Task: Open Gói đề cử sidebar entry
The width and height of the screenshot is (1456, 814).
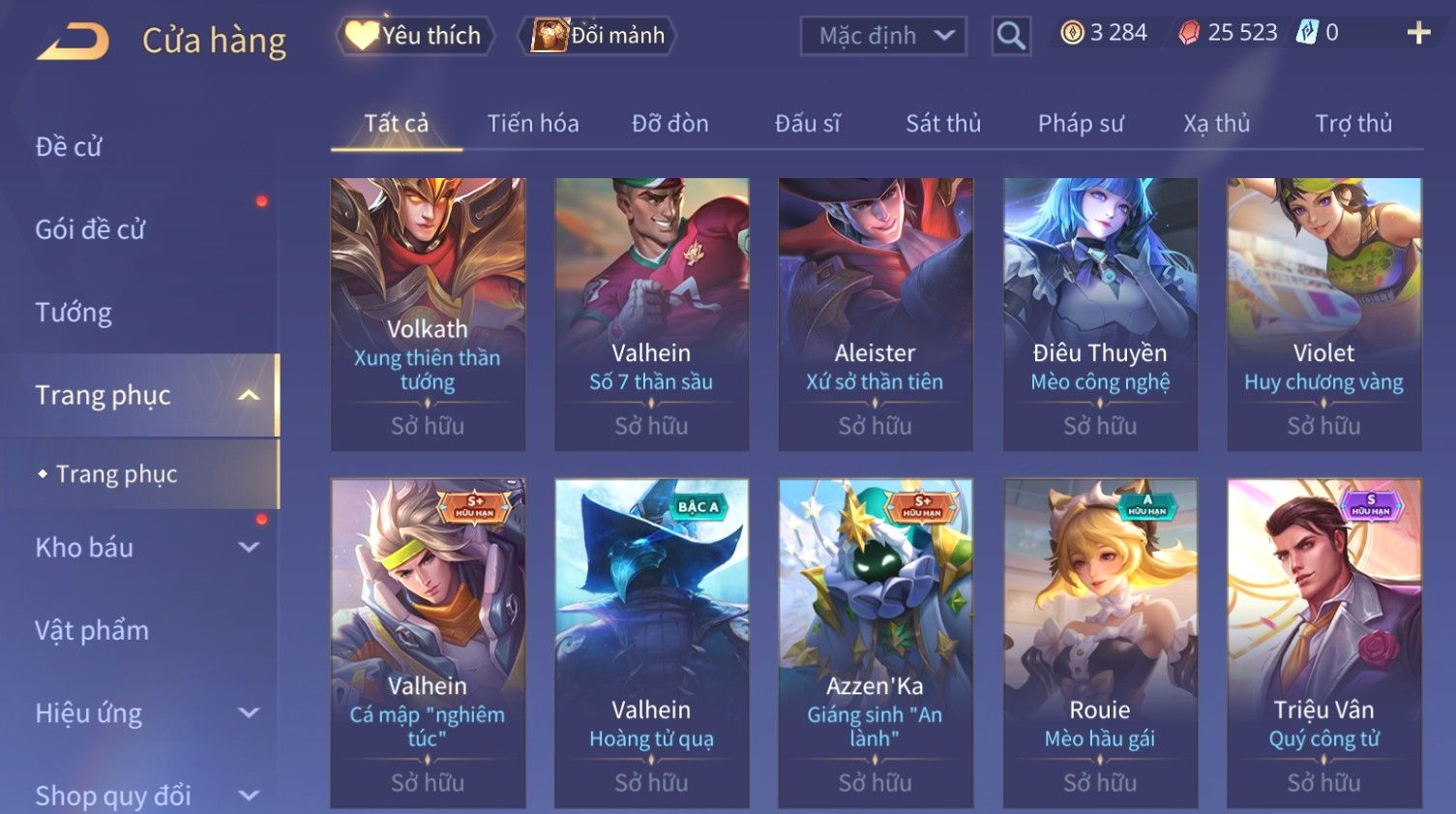Action: (x=90, y=229)
